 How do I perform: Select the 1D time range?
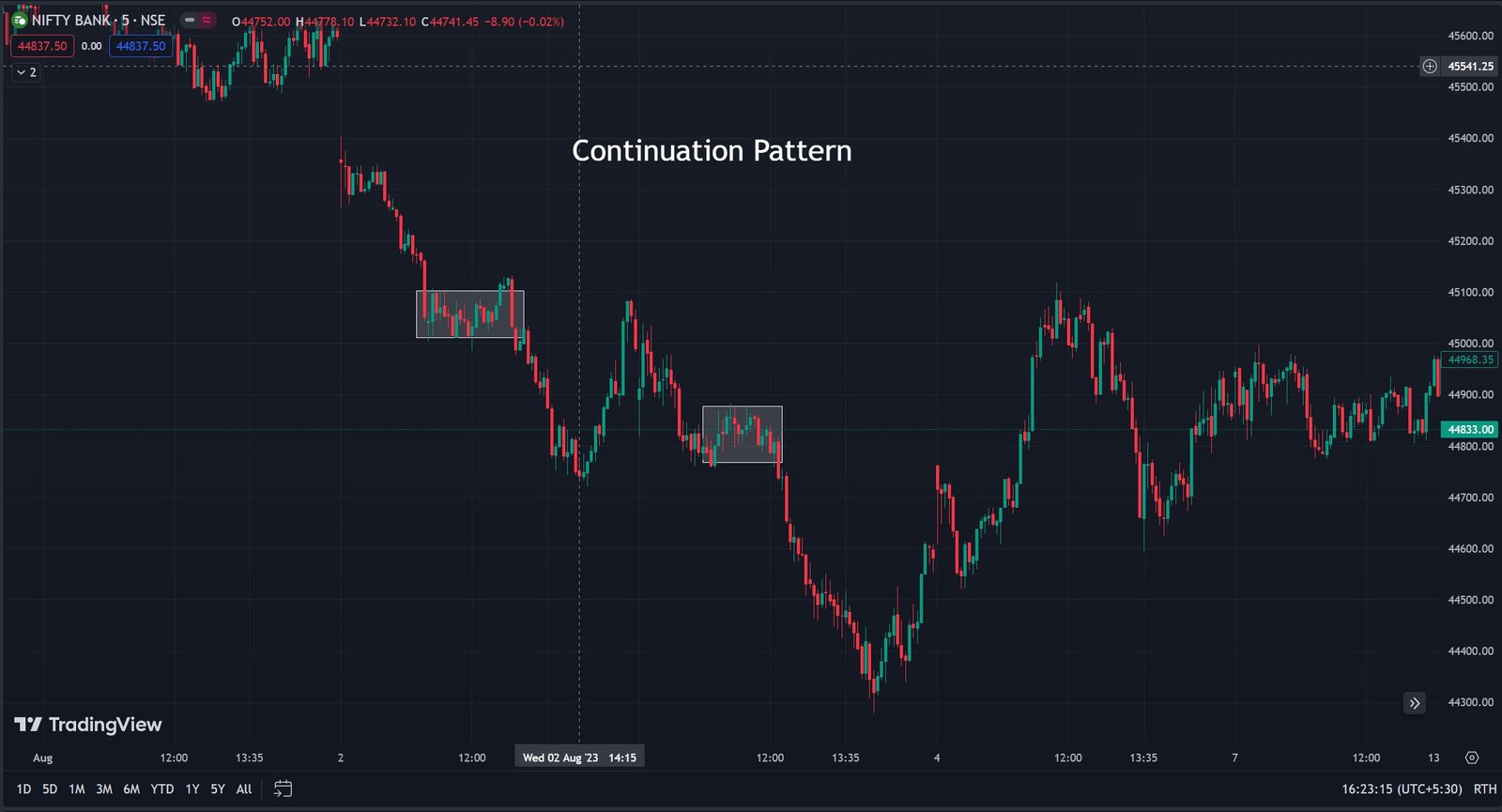coord(23,789)
